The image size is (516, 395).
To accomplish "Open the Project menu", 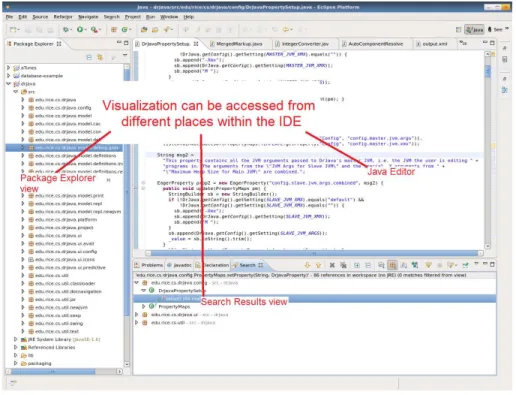I will pos(133,17).
